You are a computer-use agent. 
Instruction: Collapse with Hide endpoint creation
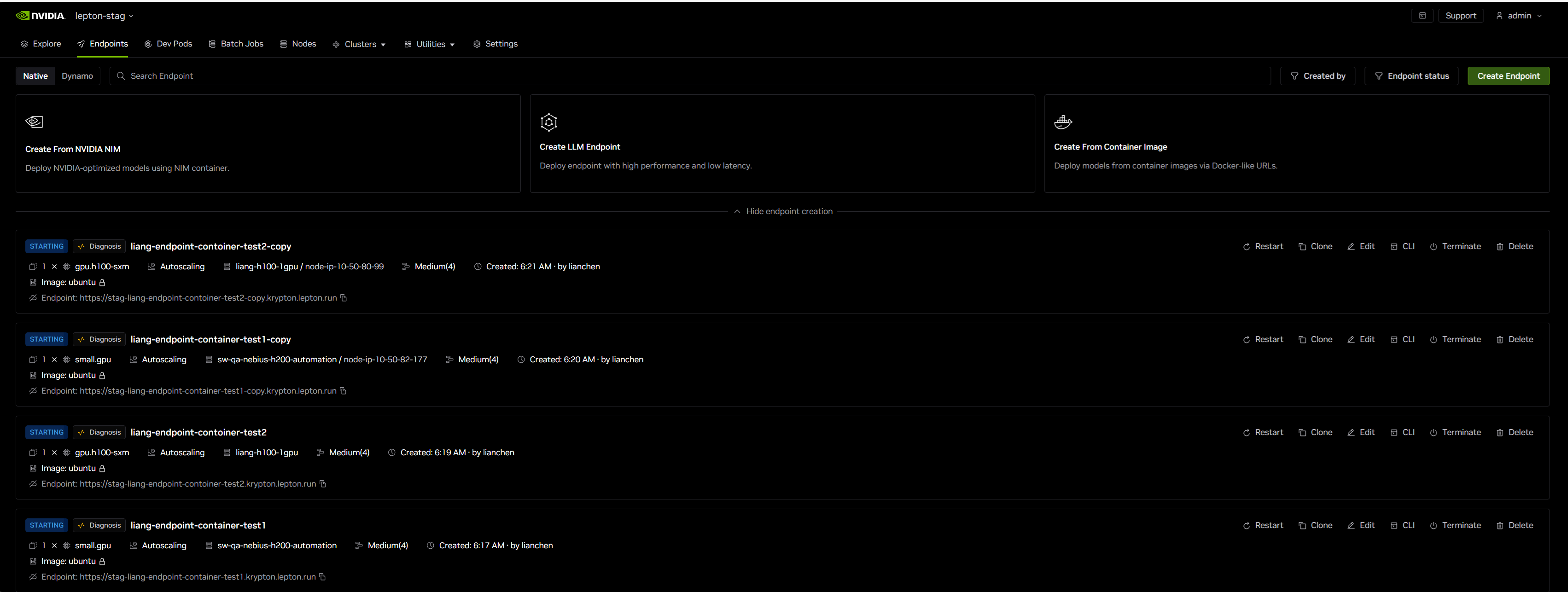point(783,211)
